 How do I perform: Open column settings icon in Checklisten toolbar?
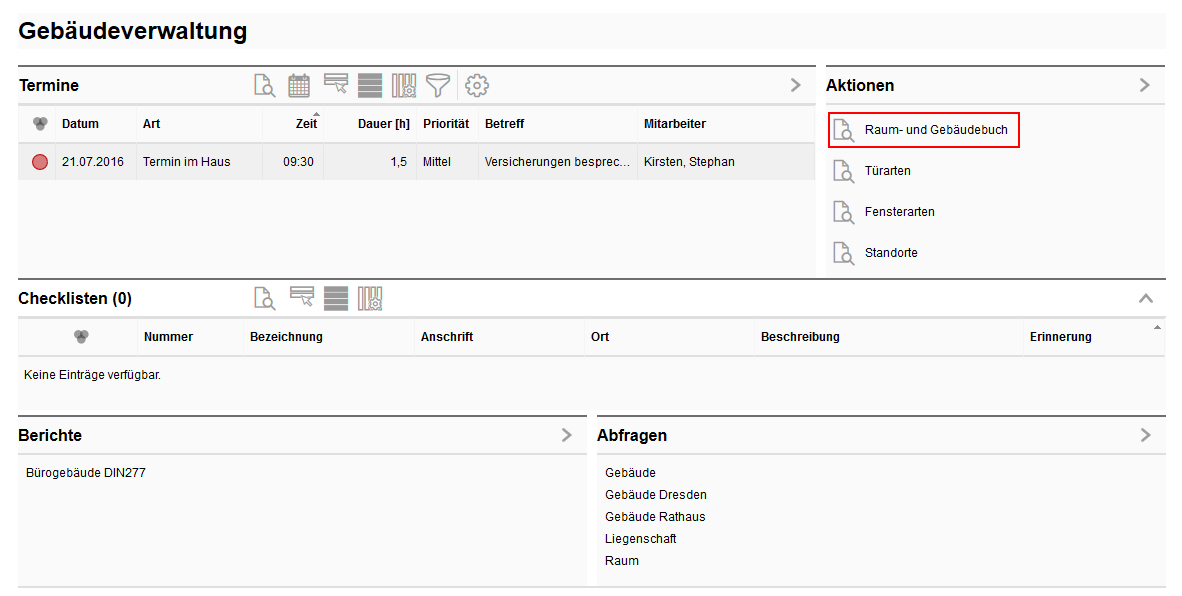point(370,298)
